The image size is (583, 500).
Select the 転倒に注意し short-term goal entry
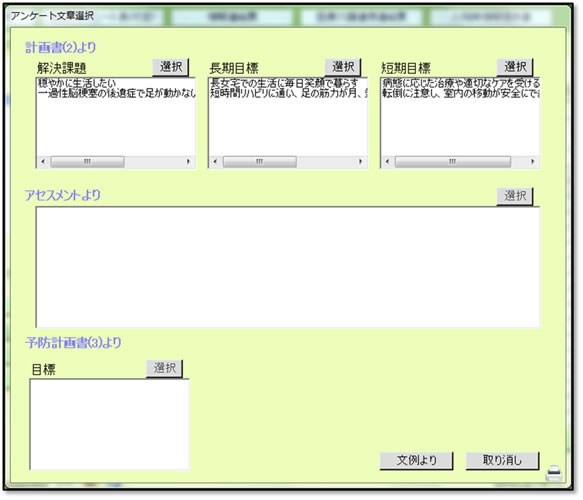pyautogui.click(x=461, y=93)
